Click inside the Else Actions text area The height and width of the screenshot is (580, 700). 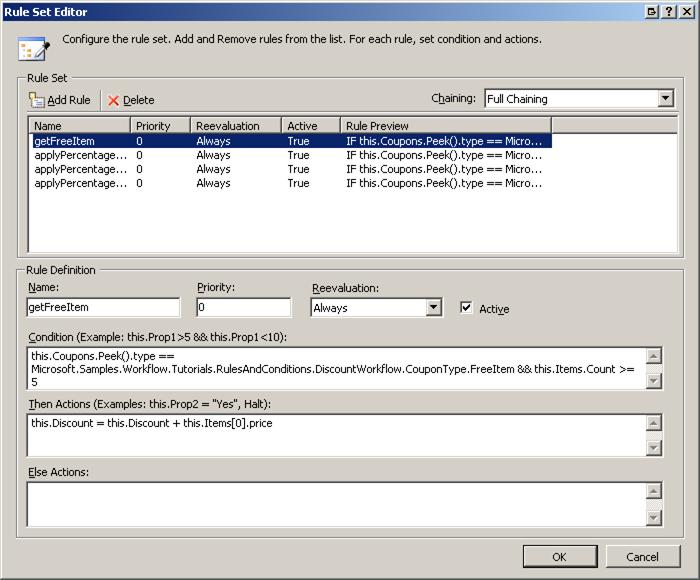tap(334, 504)
